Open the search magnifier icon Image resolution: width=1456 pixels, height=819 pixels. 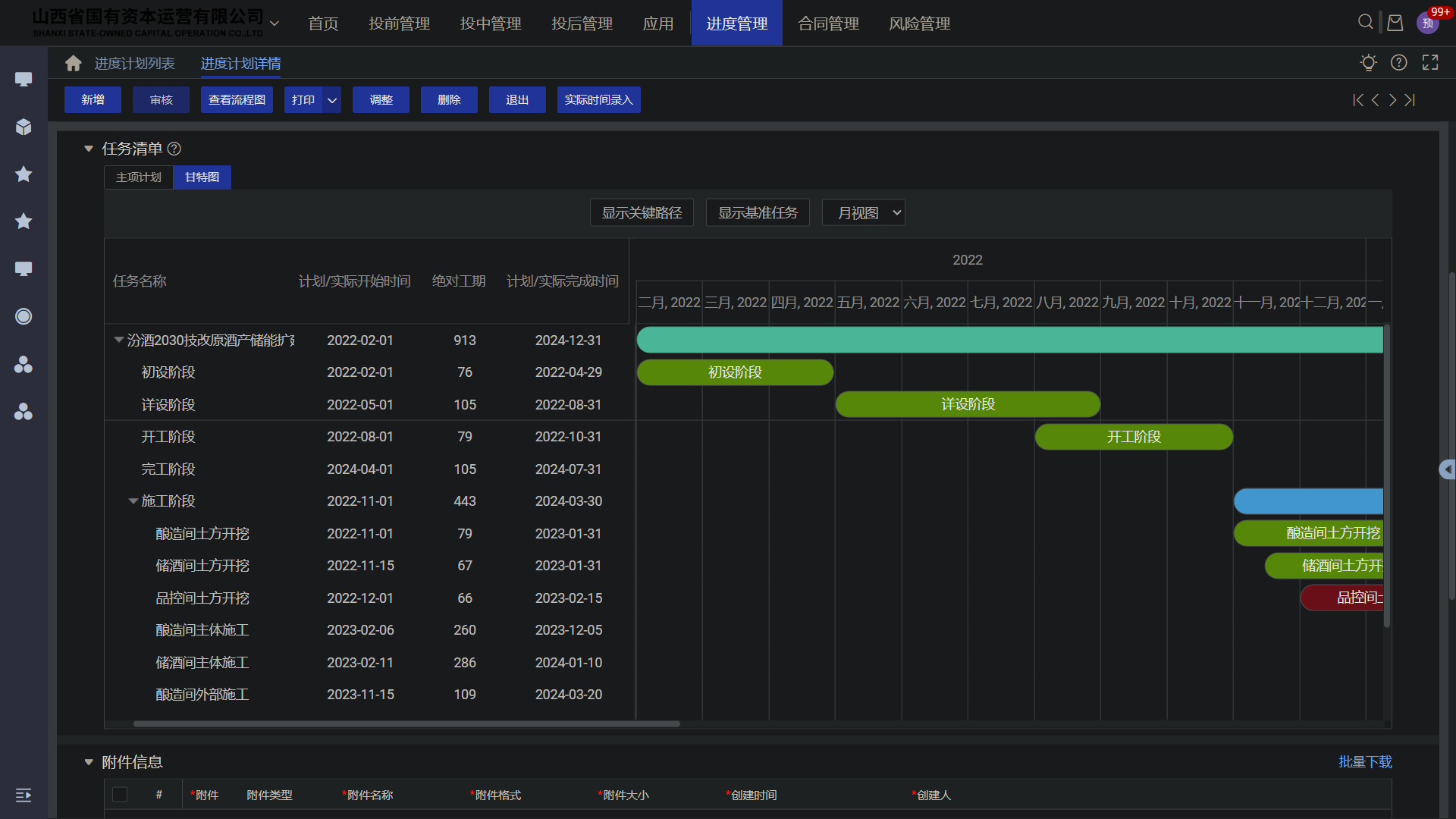(x=1365, y=22)
